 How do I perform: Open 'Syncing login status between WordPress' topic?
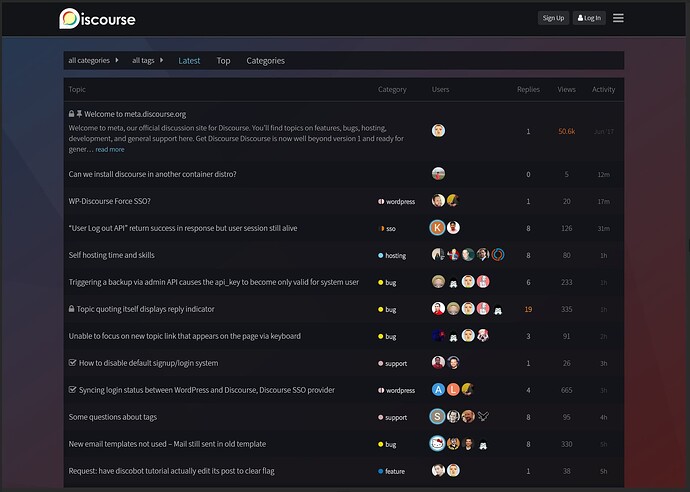coord(207,390)
